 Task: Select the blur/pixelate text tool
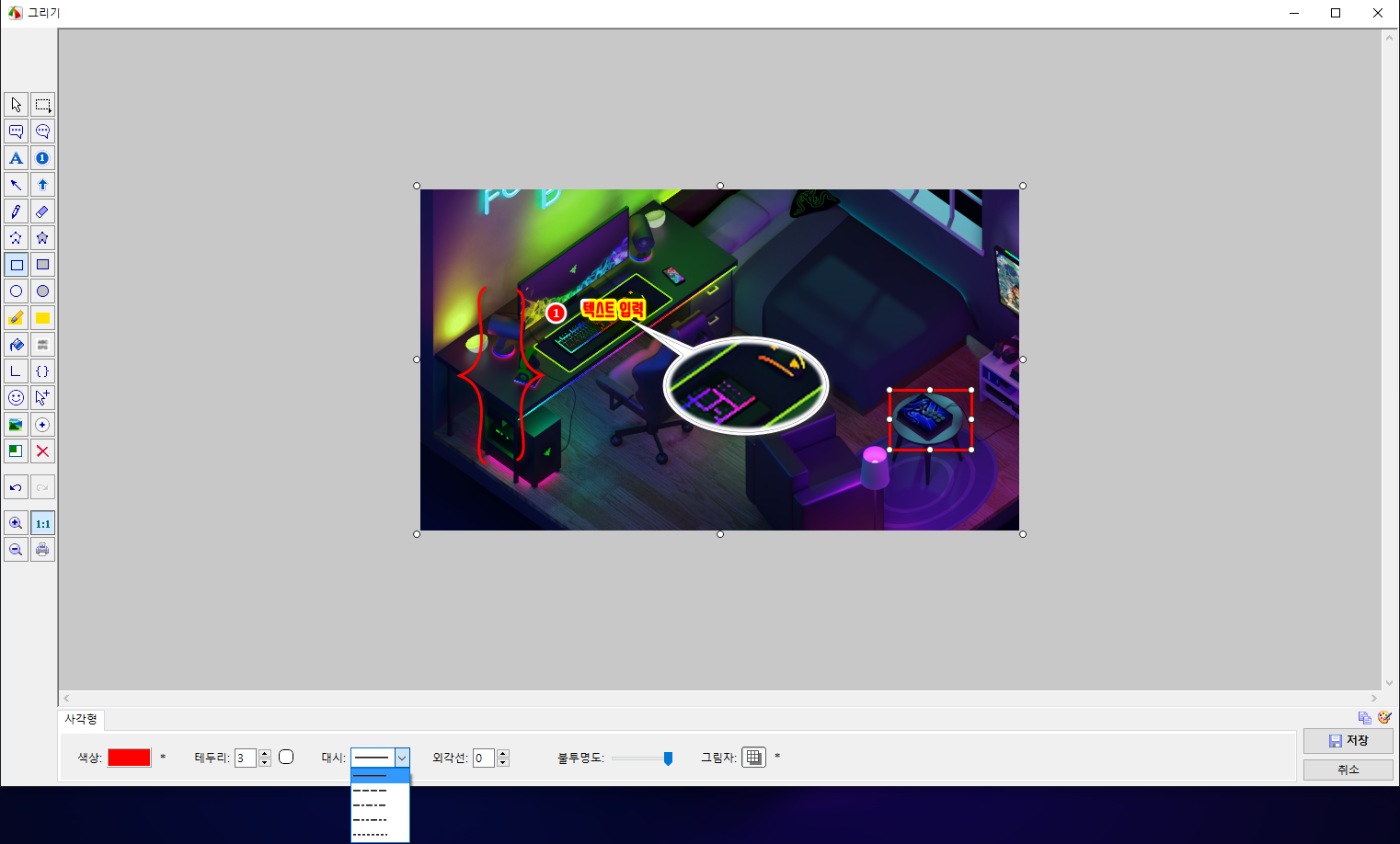coord(42,345)
